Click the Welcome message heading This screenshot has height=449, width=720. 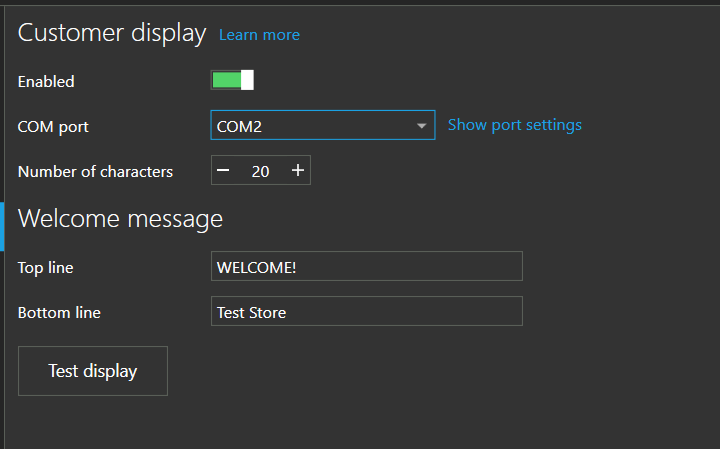[x=120, y=218]
